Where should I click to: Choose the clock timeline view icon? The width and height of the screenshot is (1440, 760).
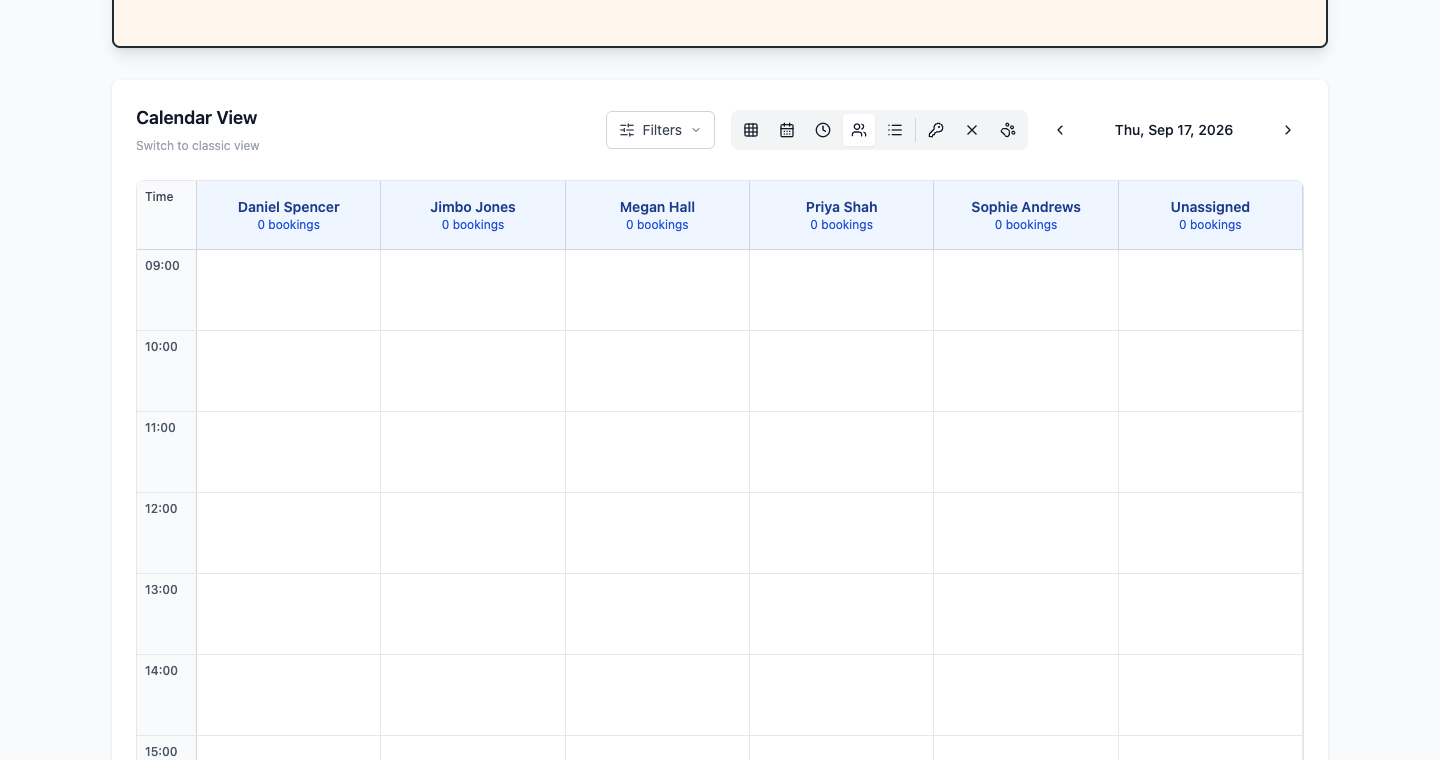pos(823,130)
